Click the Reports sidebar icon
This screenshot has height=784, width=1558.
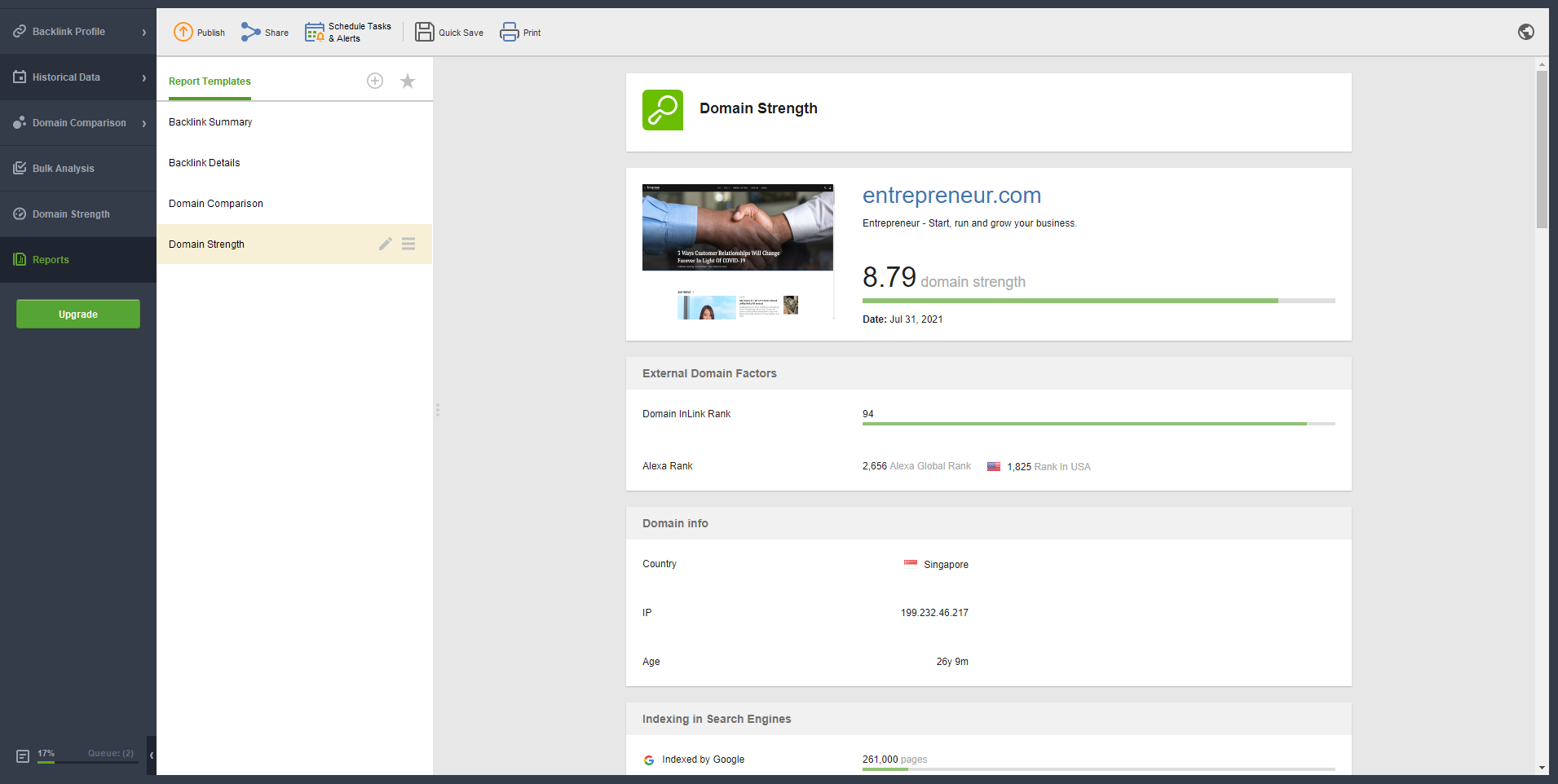click(x=20, y=259)
